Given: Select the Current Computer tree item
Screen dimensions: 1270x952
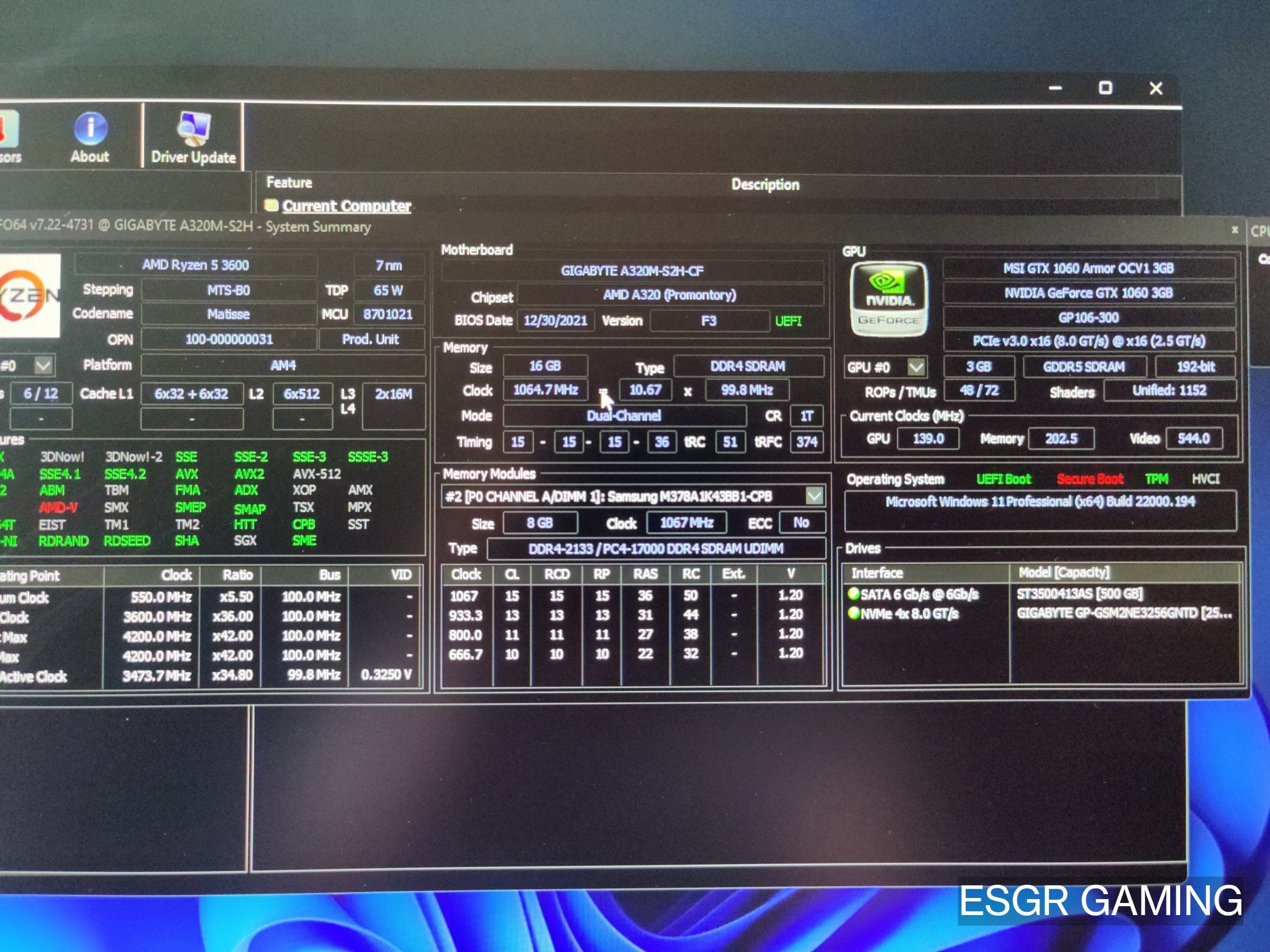Looking at the screenshot, I should (x=346, y=205).
